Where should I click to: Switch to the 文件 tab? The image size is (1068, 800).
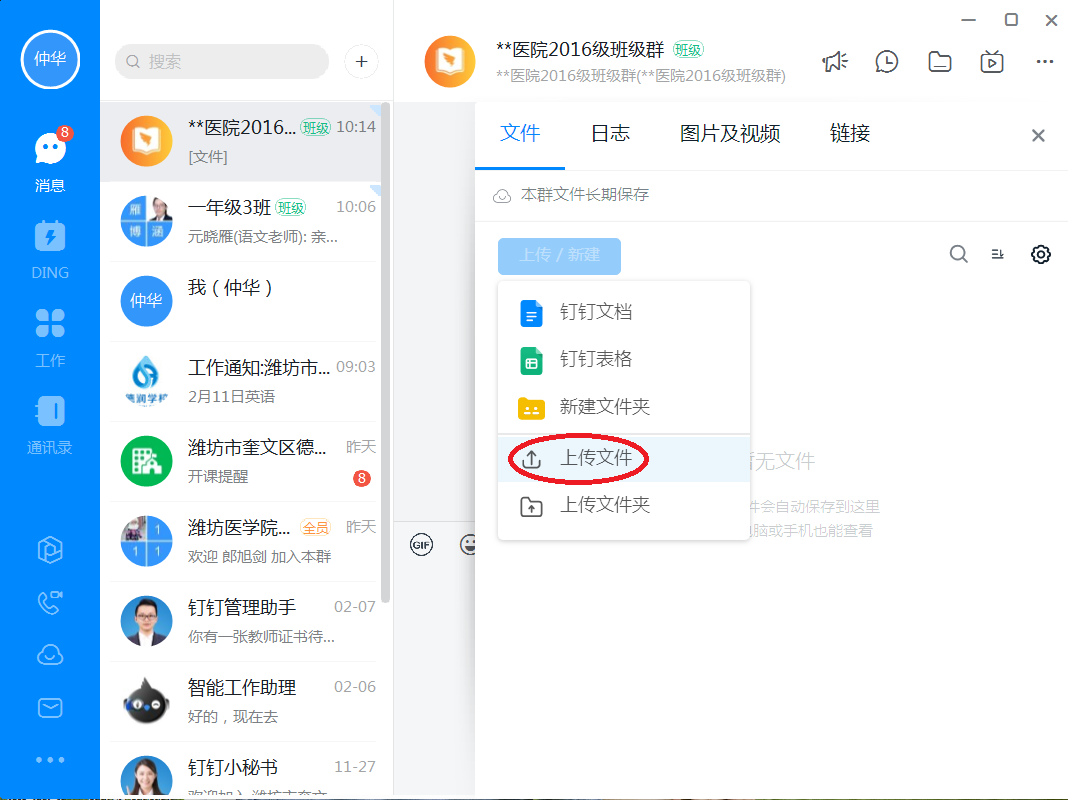(x=520, y=133)
